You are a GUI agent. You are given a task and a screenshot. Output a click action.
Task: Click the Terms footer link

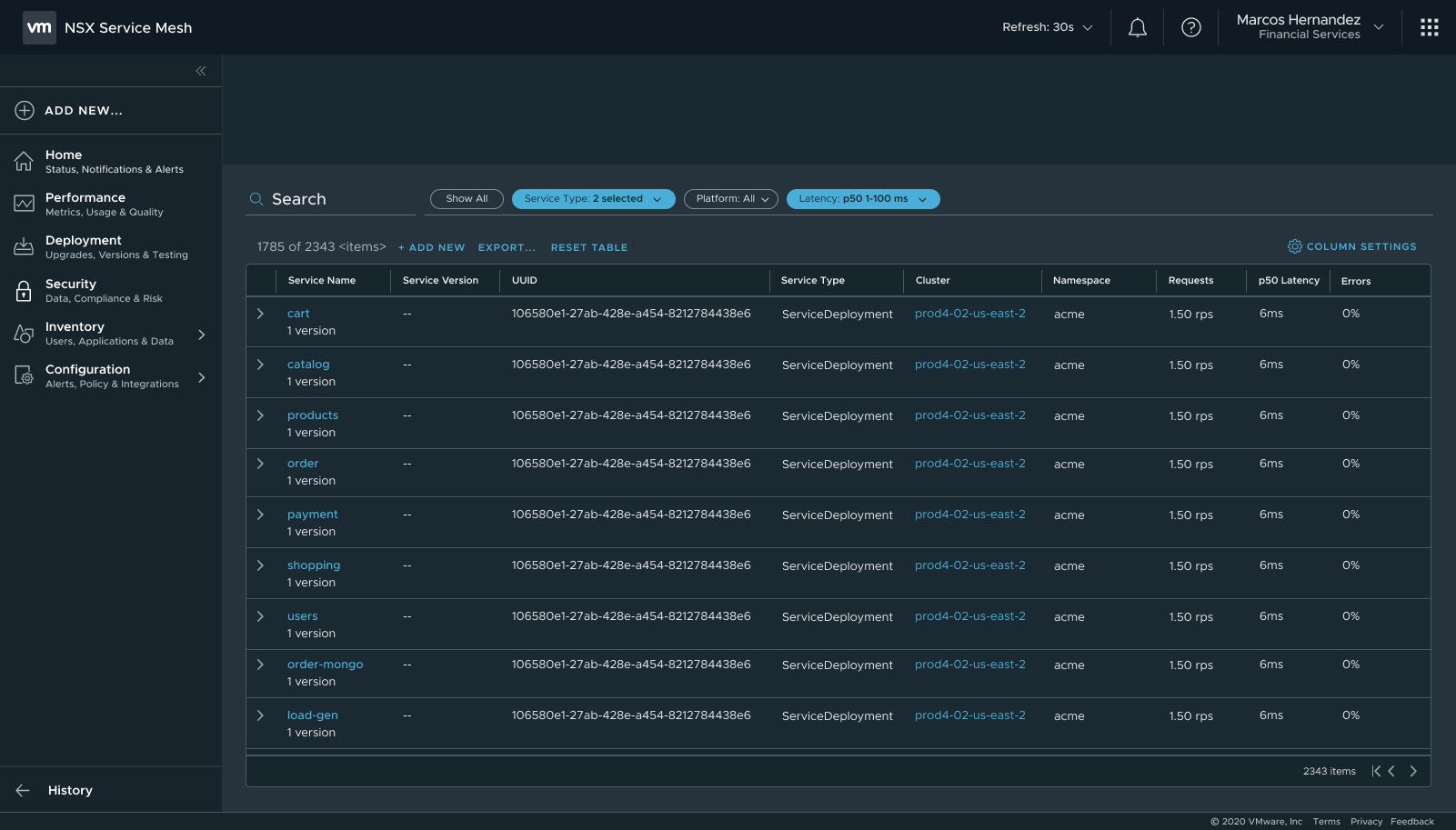click(1326, 821)
